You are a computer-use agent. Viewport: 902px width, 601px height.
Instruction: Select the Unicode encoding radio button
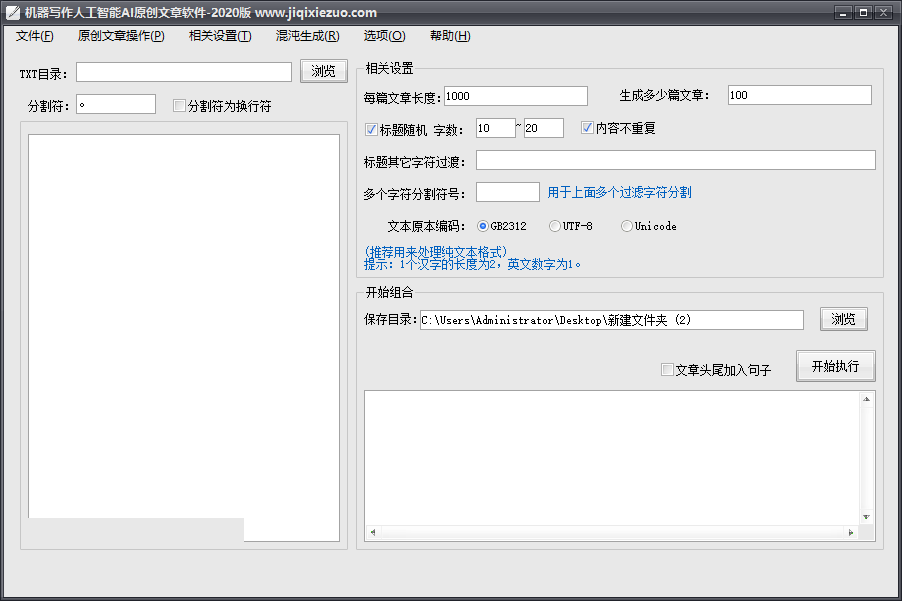coord(627,226)
